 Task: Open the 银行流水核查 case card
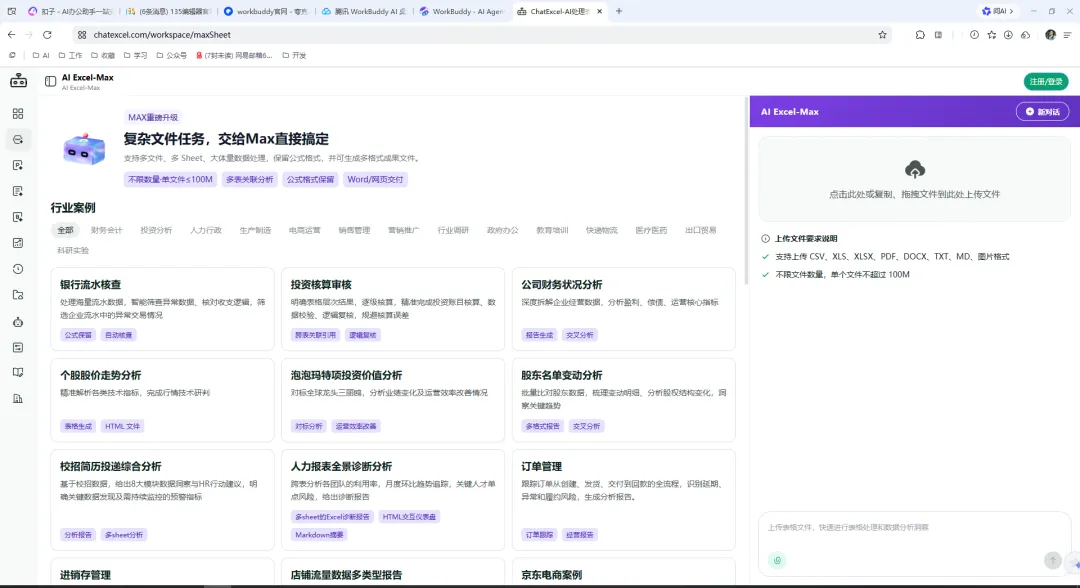[163, 308]
